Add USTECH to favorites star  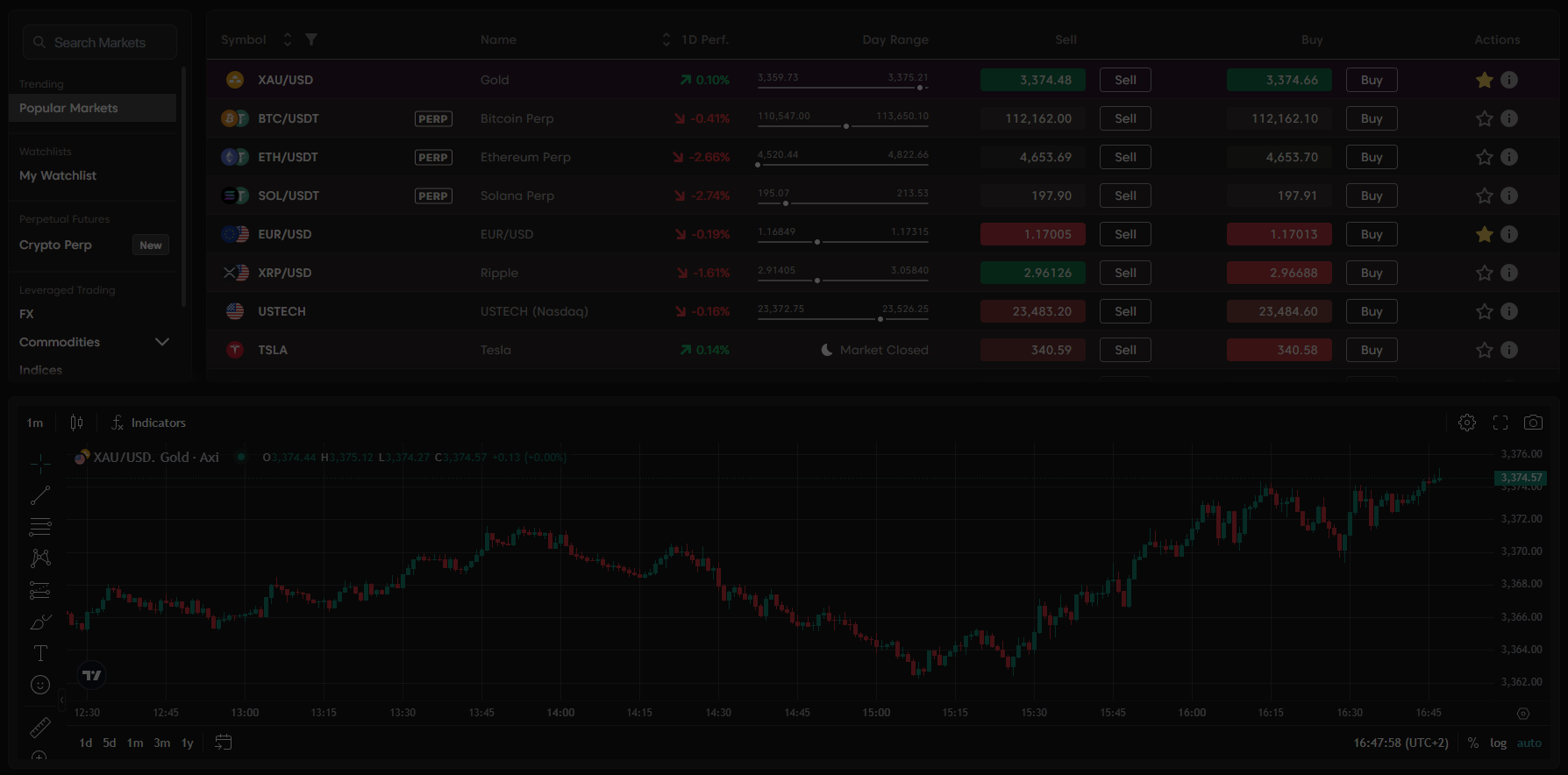click(1484, 311)
